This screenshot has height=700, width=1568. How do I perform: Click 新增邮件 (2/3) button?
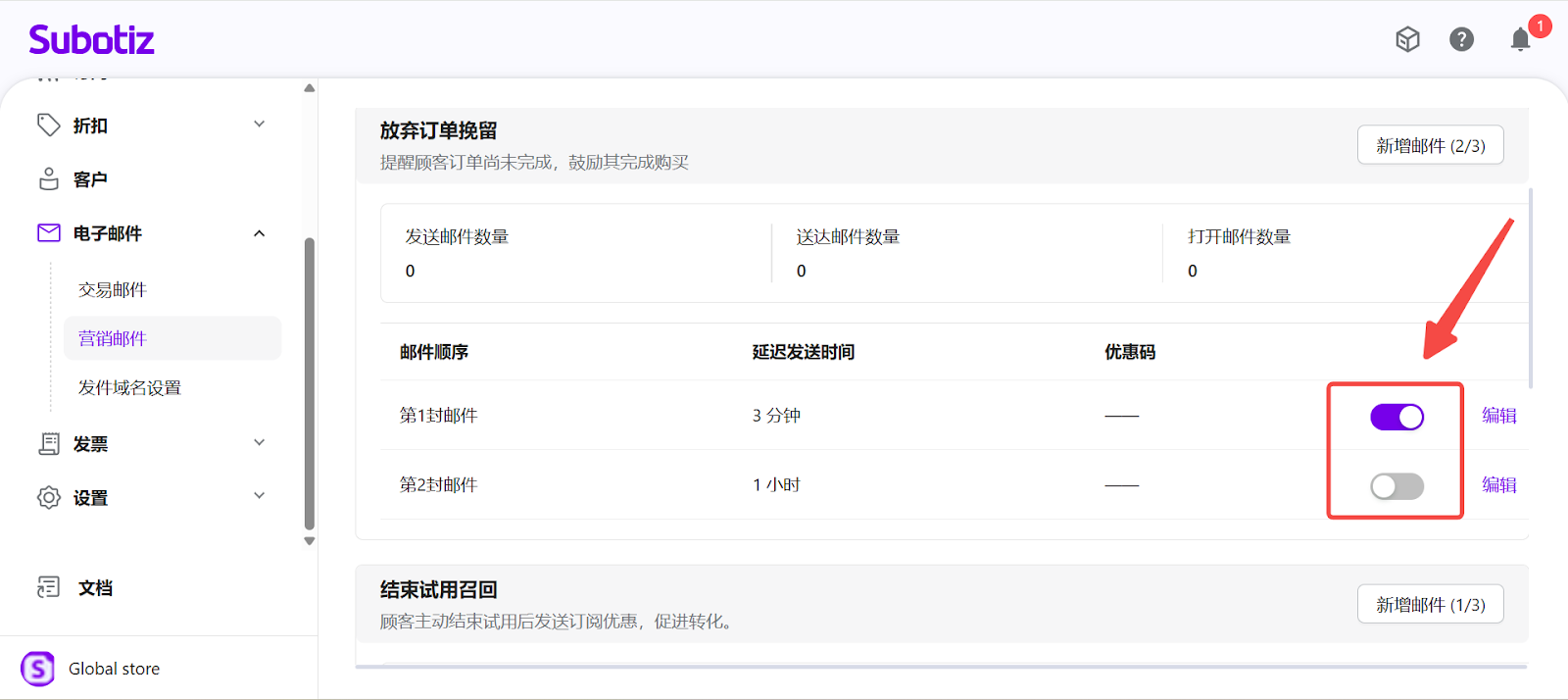[x=1430, y=146]
